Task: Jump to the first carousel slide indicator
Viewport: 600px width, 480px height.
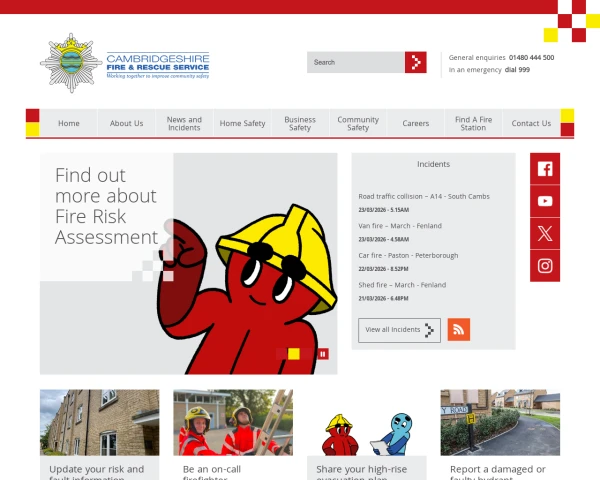Action: (x=282, y=354)
